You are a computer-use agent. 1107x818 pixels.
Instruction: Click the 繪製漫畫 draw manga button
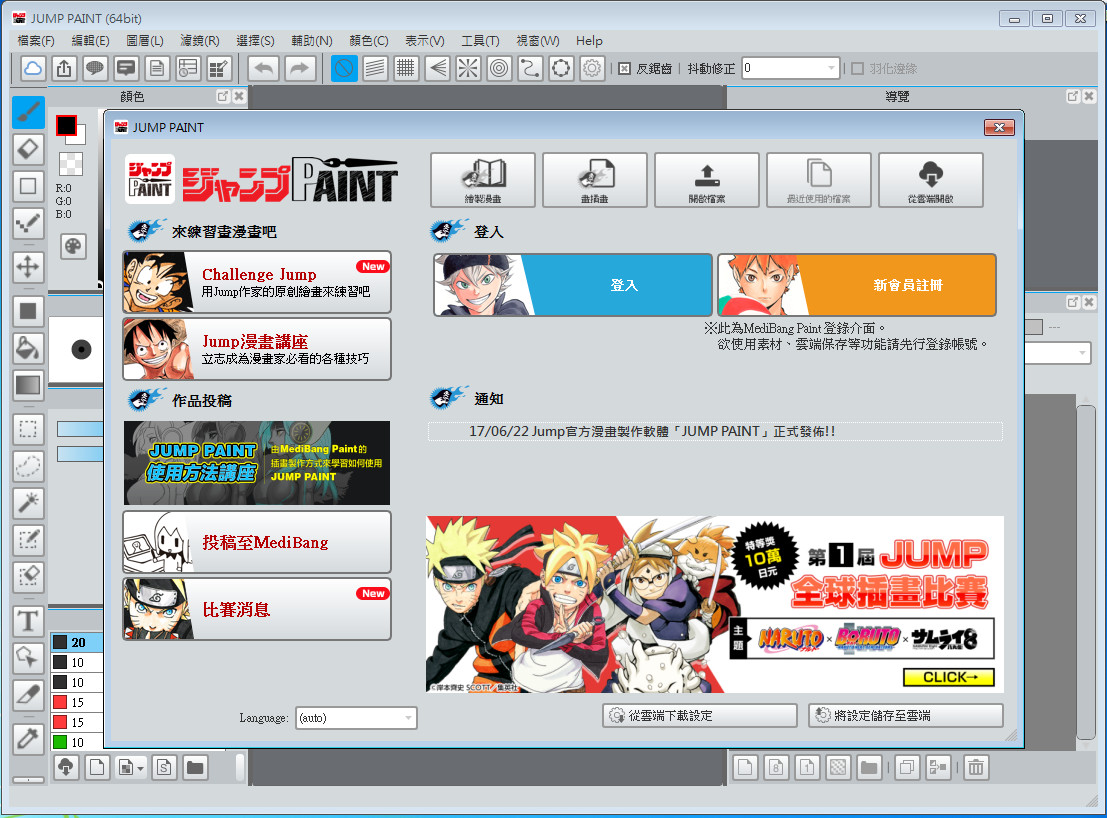483,180
